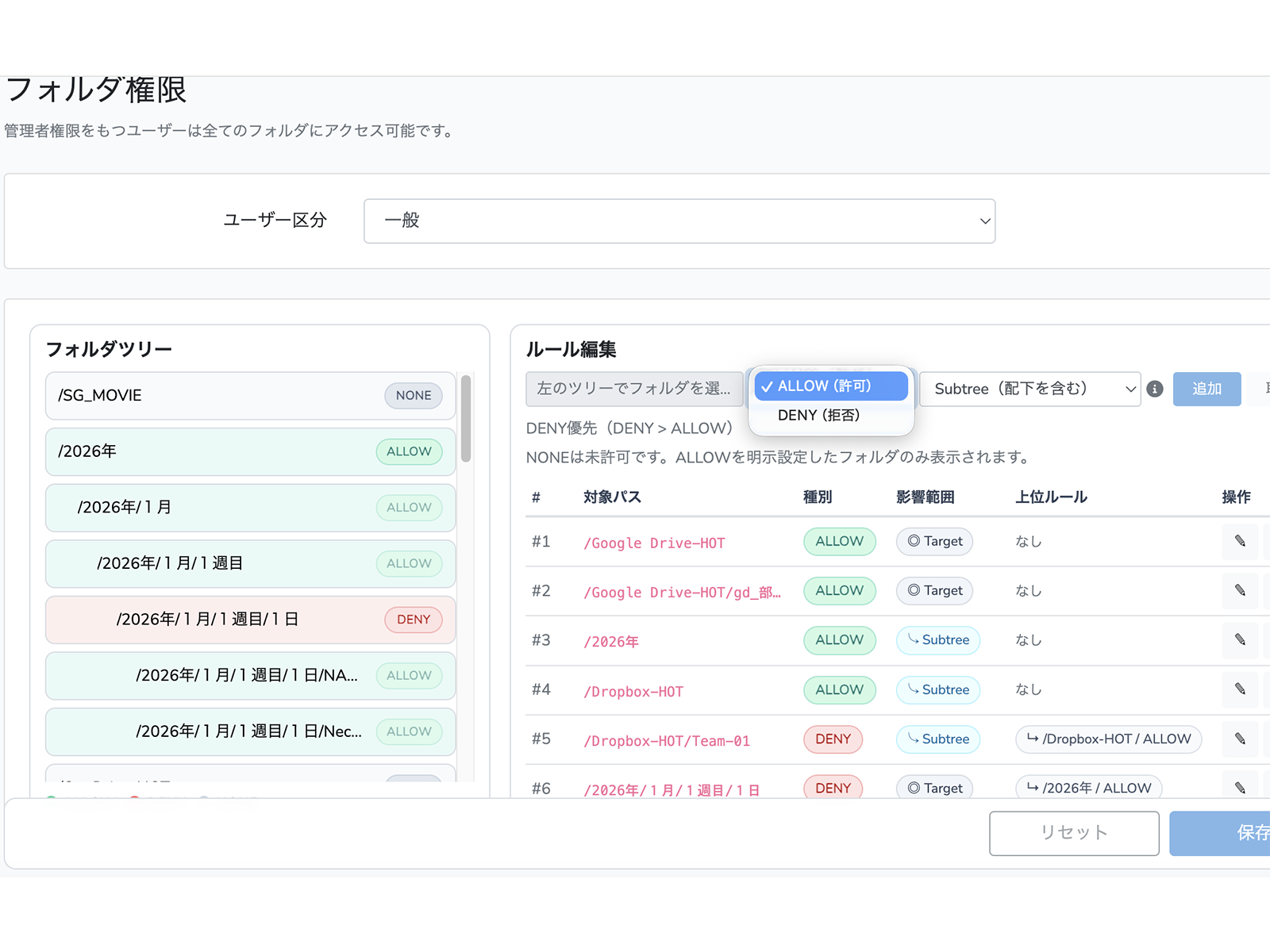
Task: Click path /Dropbox-HOT in rule #4
Action: coord(633,691)
